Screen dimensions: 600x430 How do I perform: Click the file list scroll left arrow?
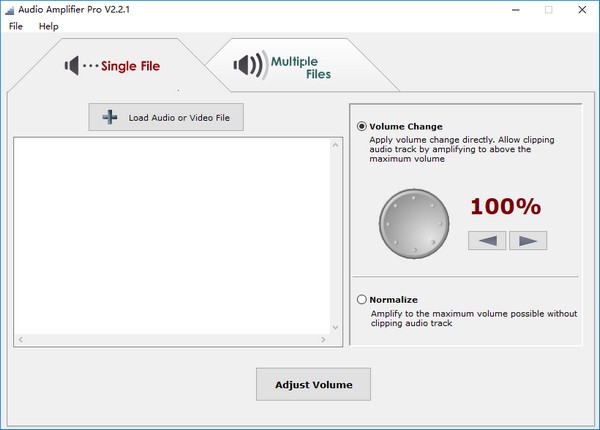pyautogui.click(x=21, y=340)
